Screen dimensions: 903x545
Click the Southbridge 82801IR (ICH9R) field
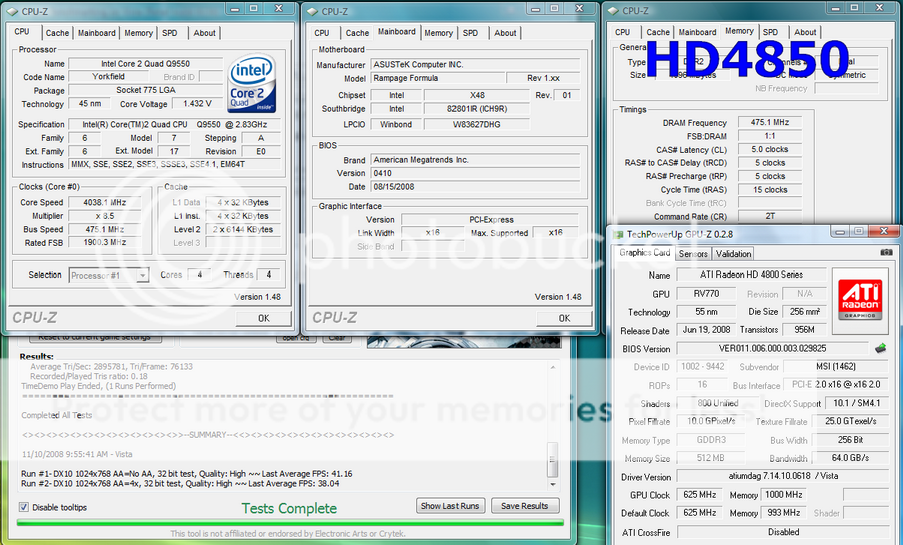(x=477, y=108)
